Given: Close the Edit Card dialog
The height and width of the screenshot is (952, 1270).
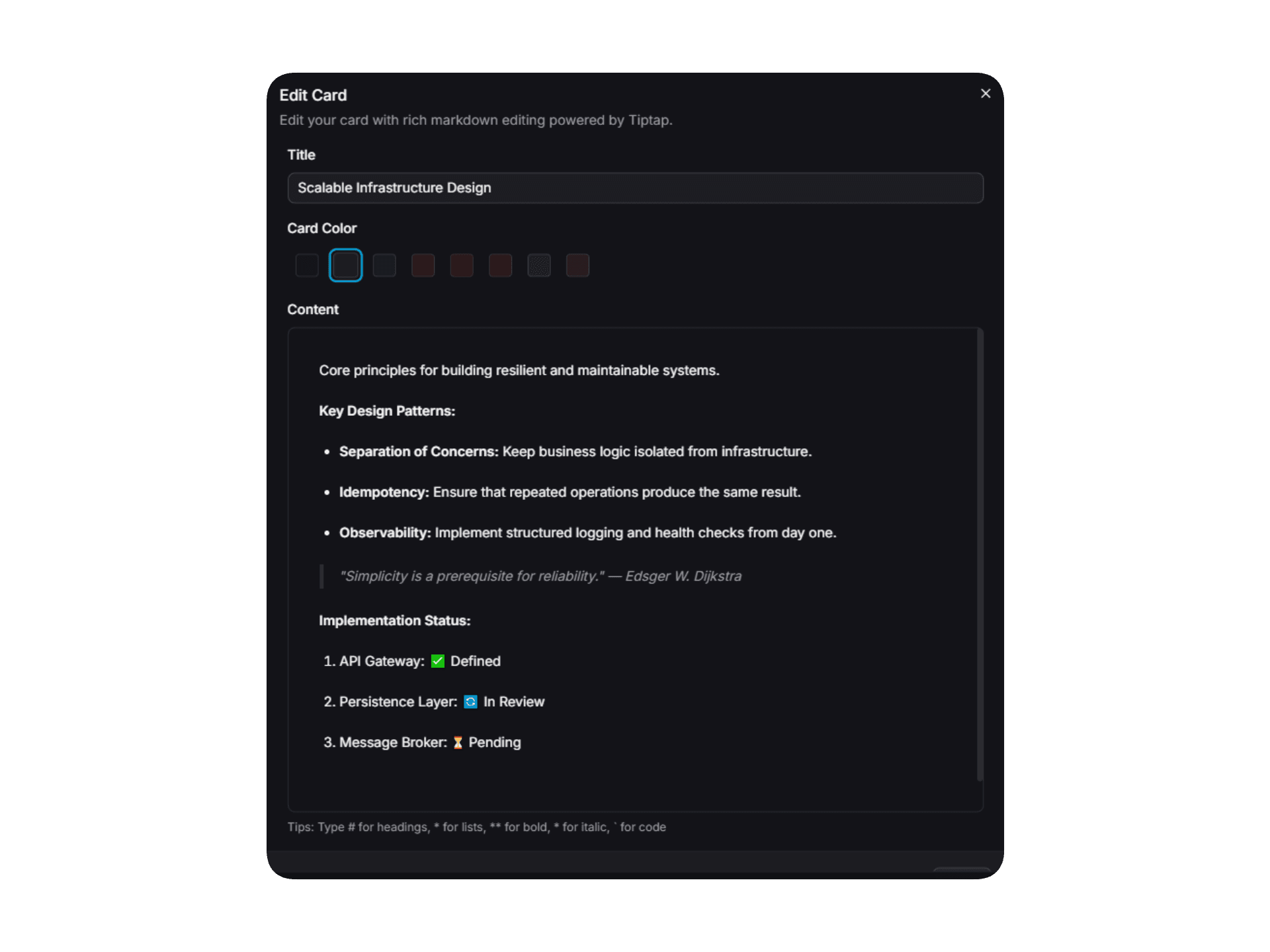Looking at the screenshot, I should (x=985, y=93).
